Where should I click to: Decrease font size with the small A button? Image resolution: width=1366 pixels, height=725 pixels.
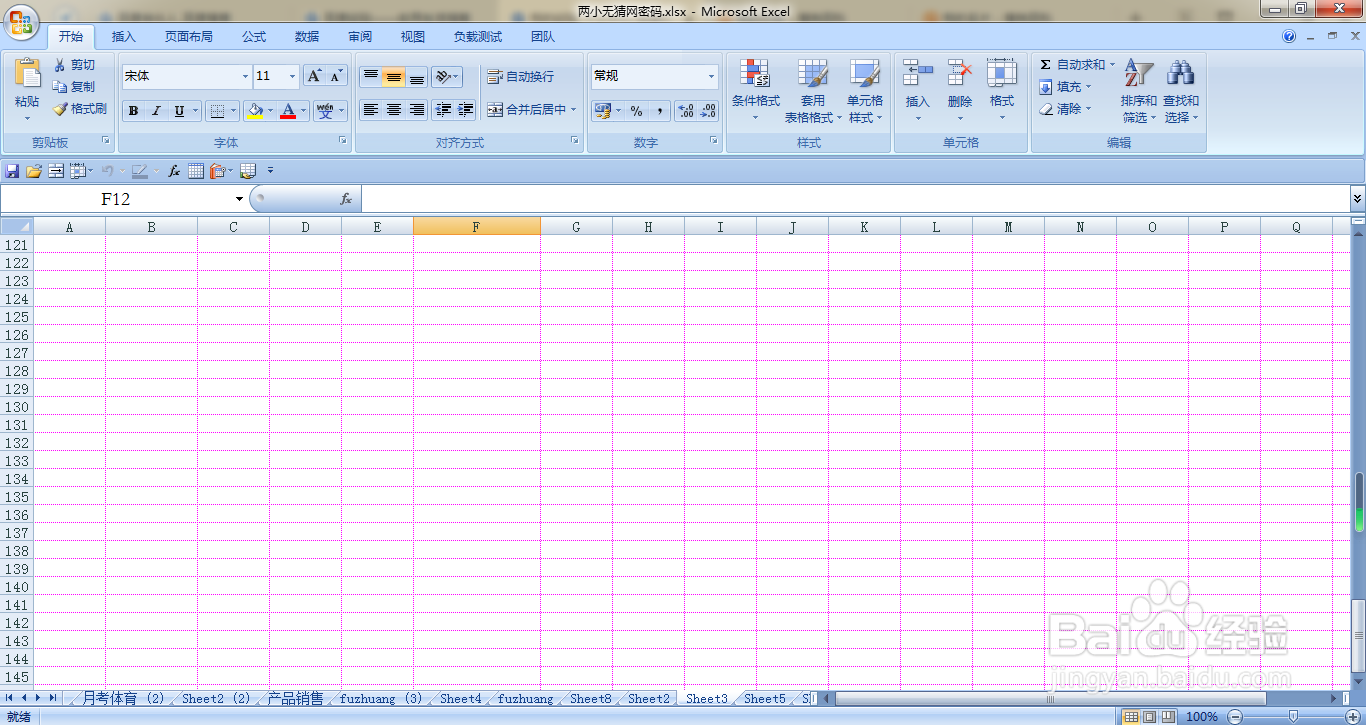pos(336,76)
